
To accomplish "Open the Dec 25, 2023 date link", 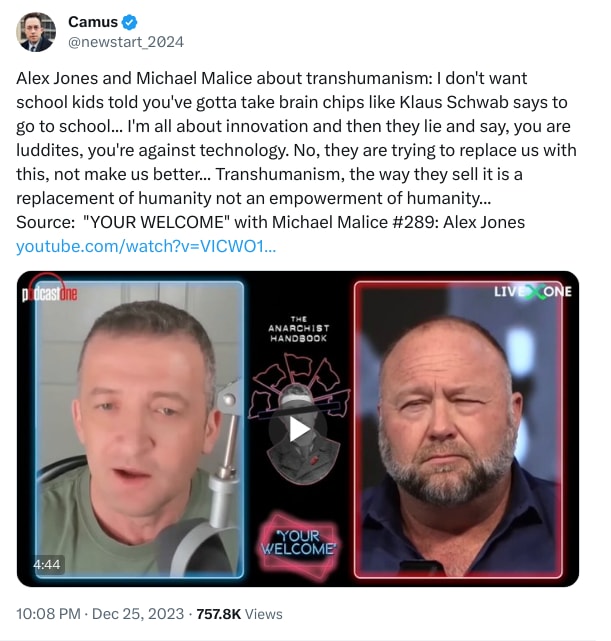I will pos(138,614).
